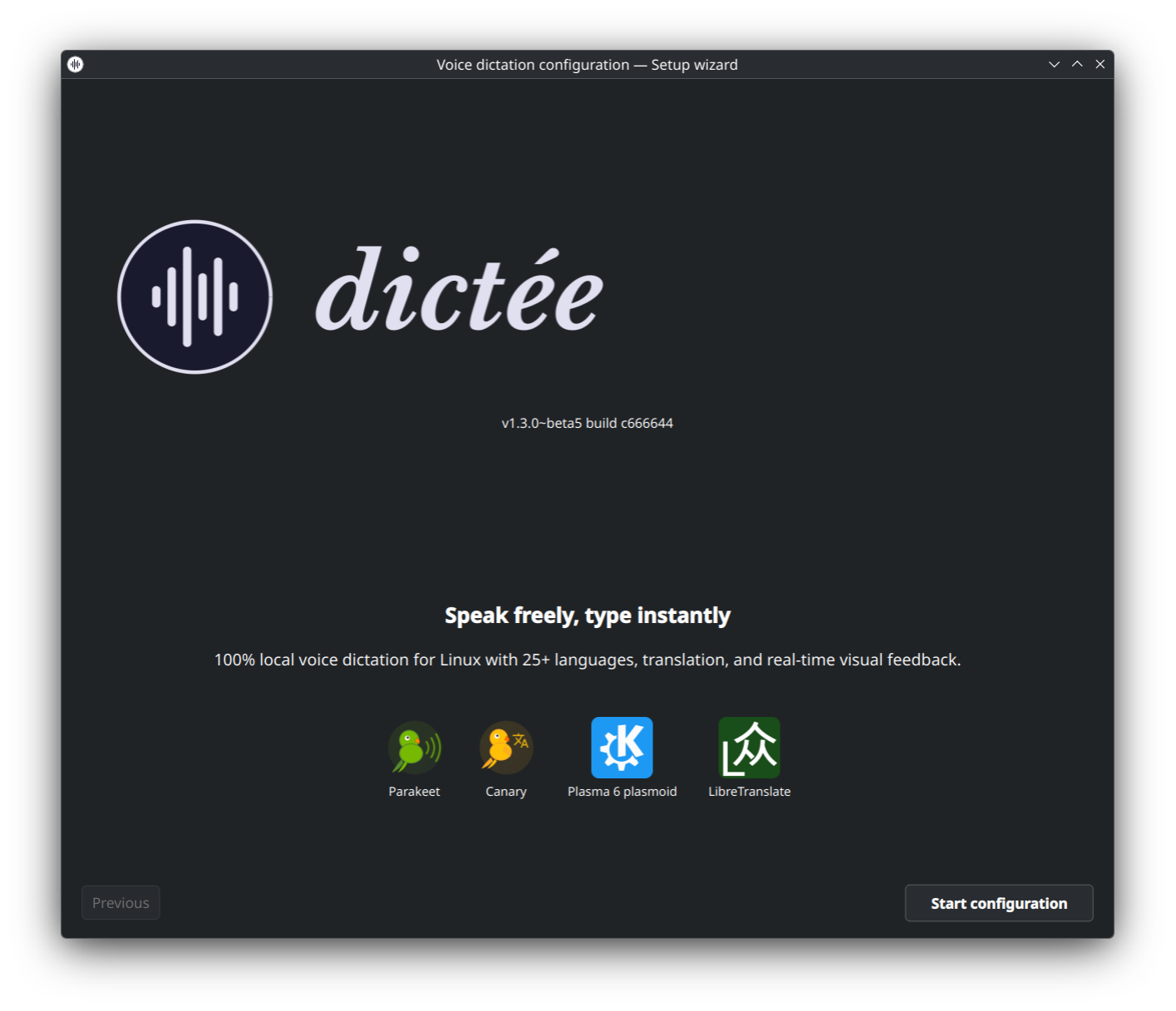Image resolution: width=1176 pixels, height=1011 pixels.
Task: Click the 'Plasma 6 plasmoid' label
Action: [x=622, y=792]
